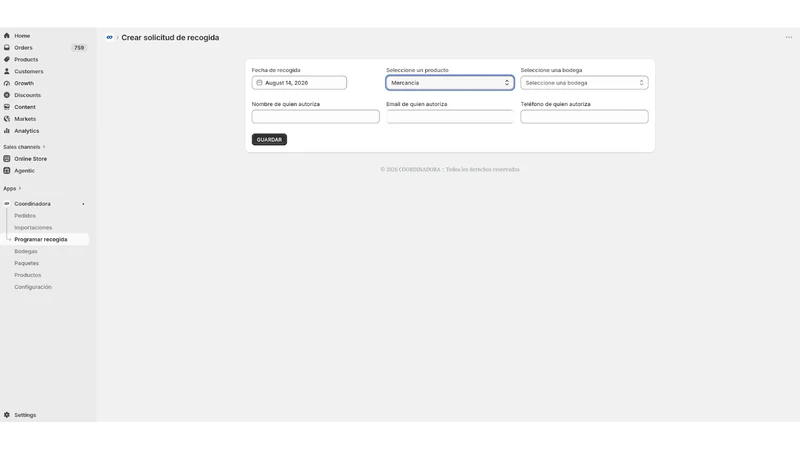Image resolution: width=800 pixels, height=450 pixels.
Task: Open the three-dot menu at top right
Action: click(789, 37)
